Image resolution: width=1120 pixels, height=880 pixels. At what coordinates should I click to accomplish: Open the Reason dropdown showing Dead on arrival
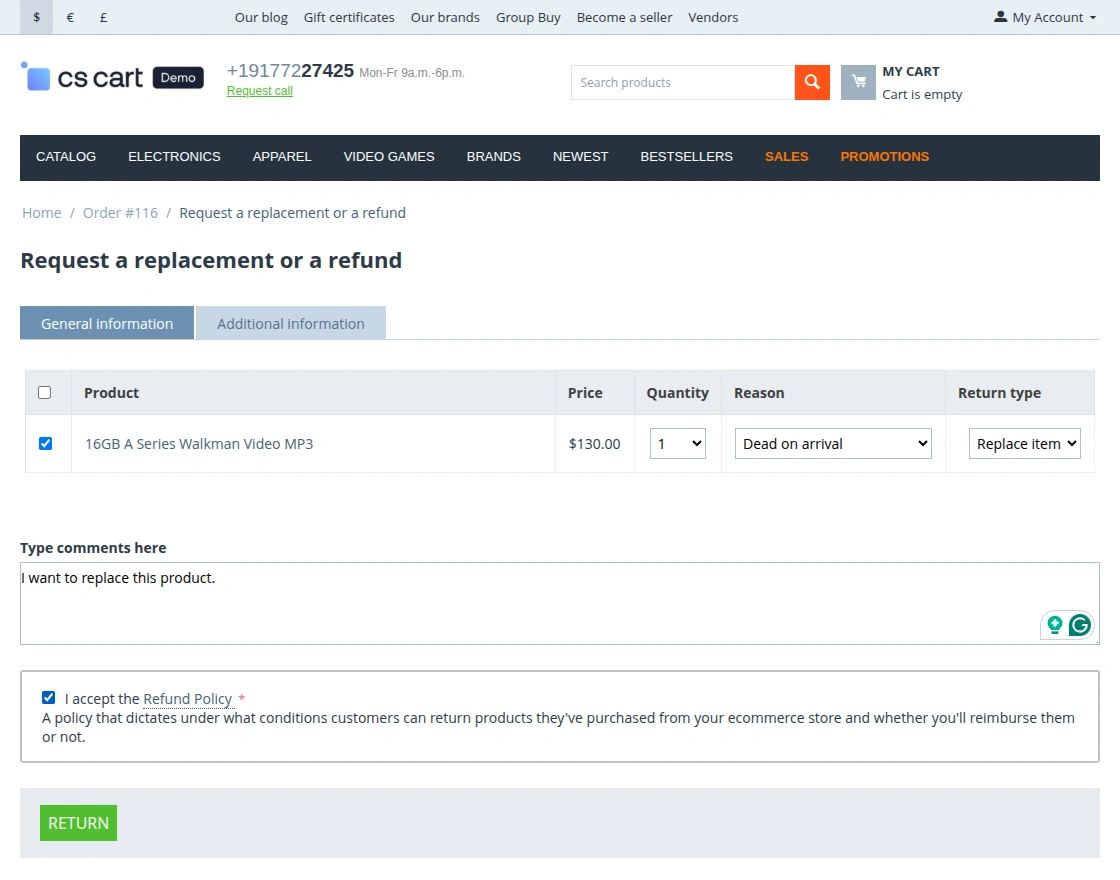833,444
